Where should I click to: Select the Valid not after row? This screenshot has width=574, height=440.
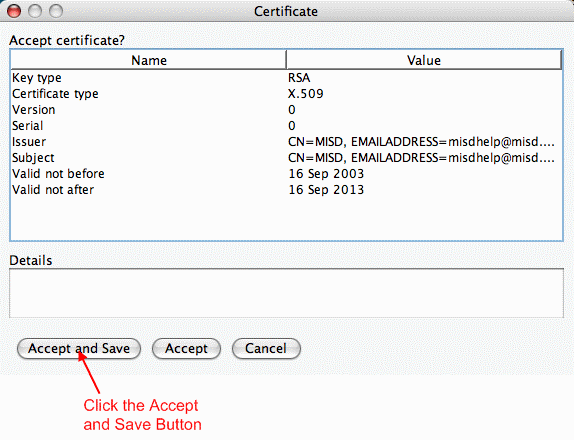click(x=286, y=190)
